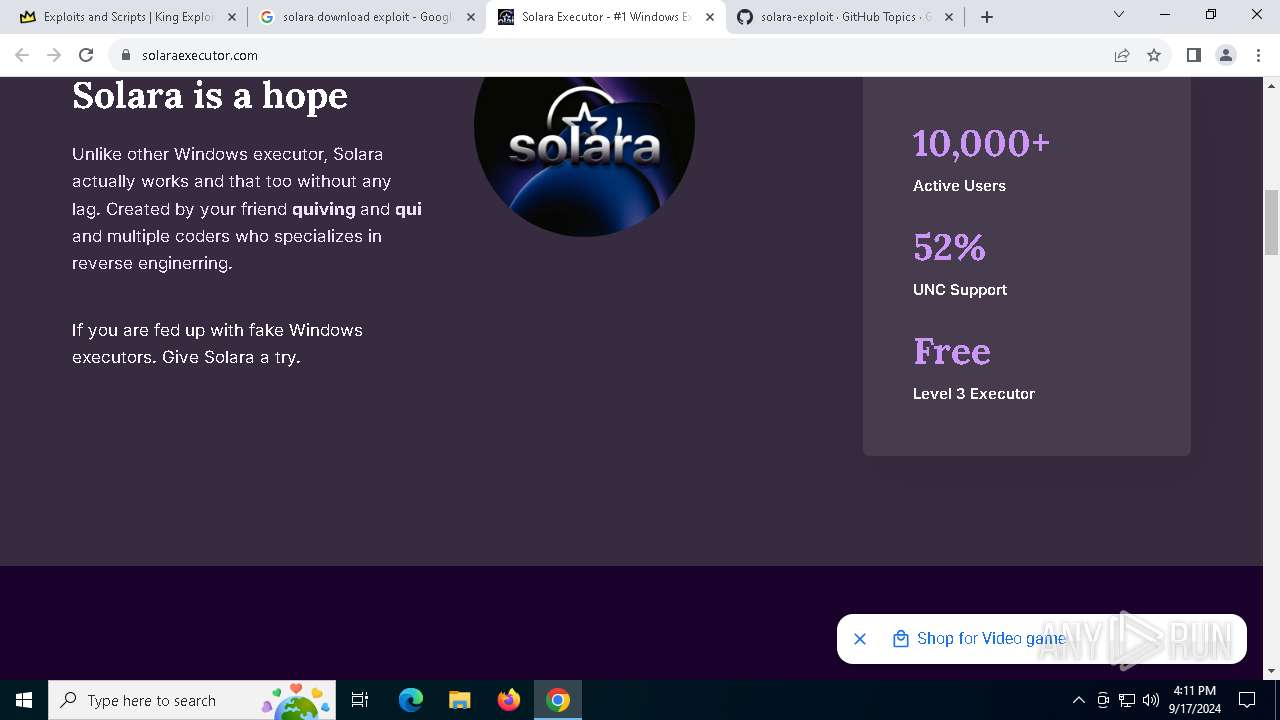Open the volume control tray icon
Image resolution: width=1280 pixels, height=720 pixels.
tap(1151, 700)
